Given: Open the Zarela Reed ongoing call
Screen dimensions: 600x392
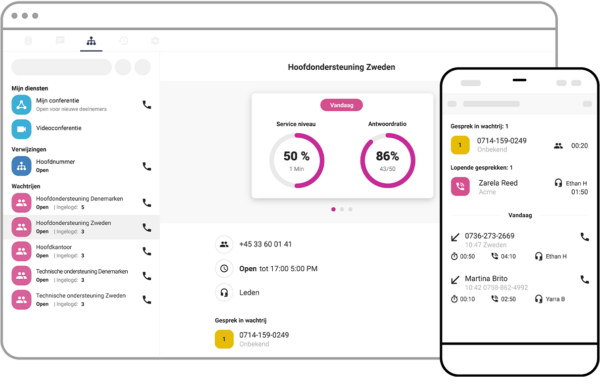Looking at the screenshot, I should 519,187.
